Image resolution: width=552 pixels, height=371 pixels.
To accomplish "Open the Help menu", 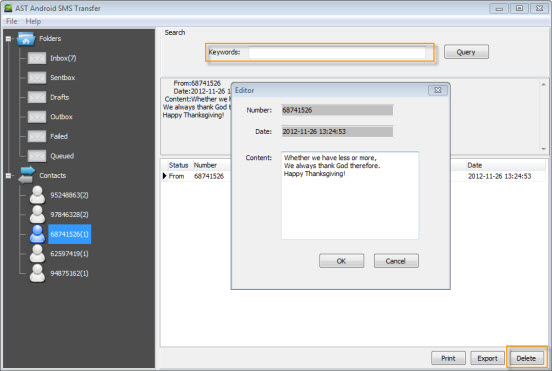I will pos(33,21).
